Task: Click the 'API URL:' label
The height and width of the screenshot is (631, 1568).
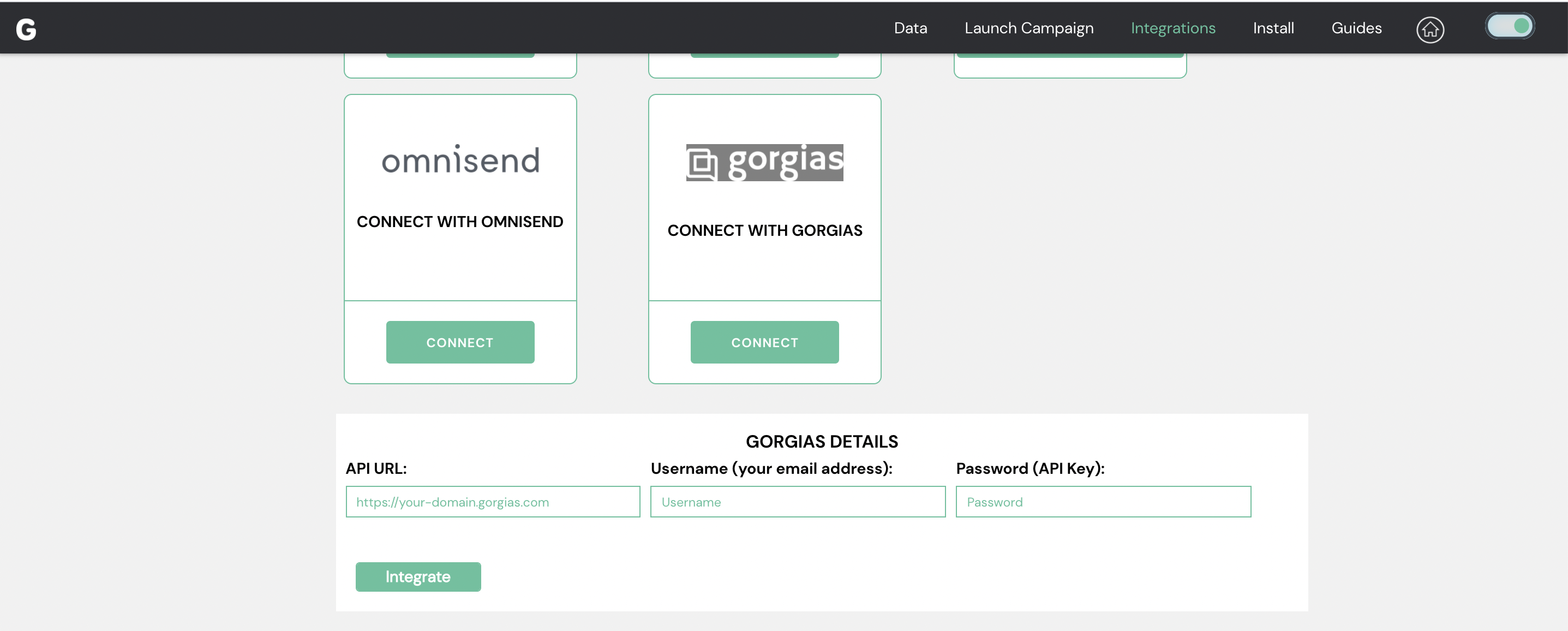Action: pyautogui.click(x=376, y=468)
